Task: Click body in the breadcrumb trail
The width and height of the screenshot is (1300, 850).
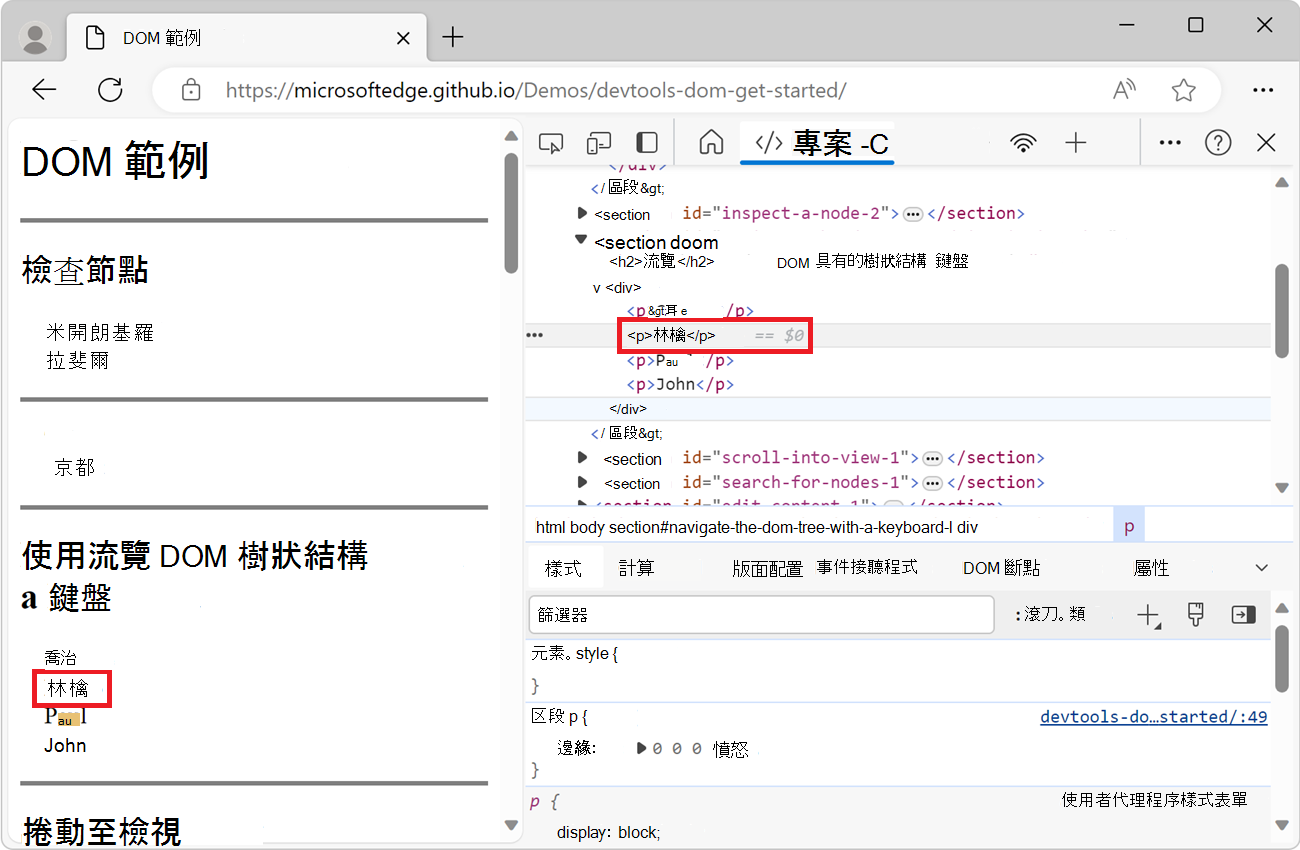Action: (587, 527)
